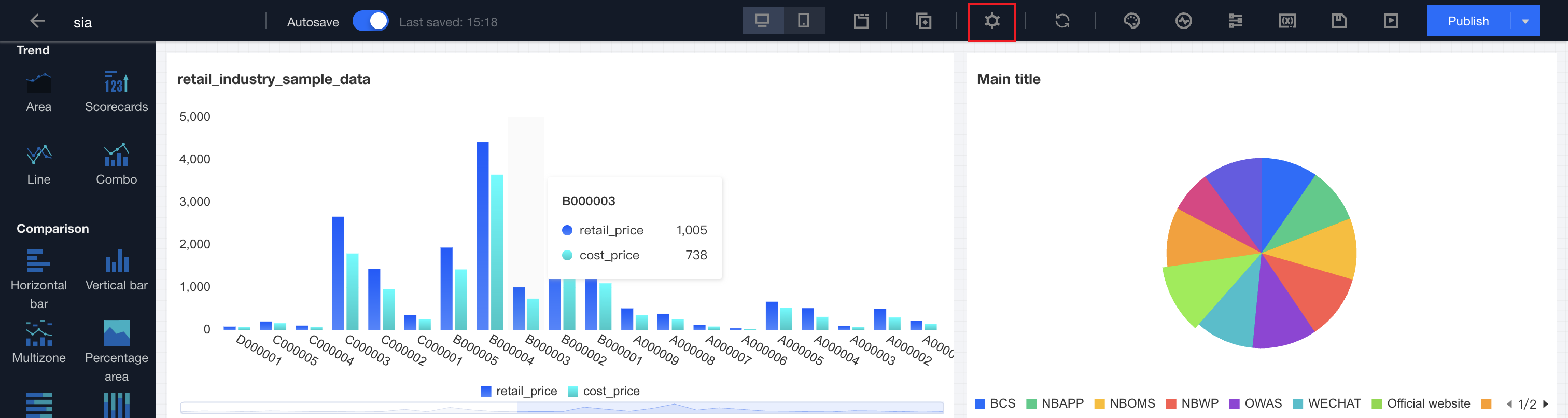1568x418 pixels.
Task: Toggle the WECHAT legend item
Action: (x=1327, y=403)
